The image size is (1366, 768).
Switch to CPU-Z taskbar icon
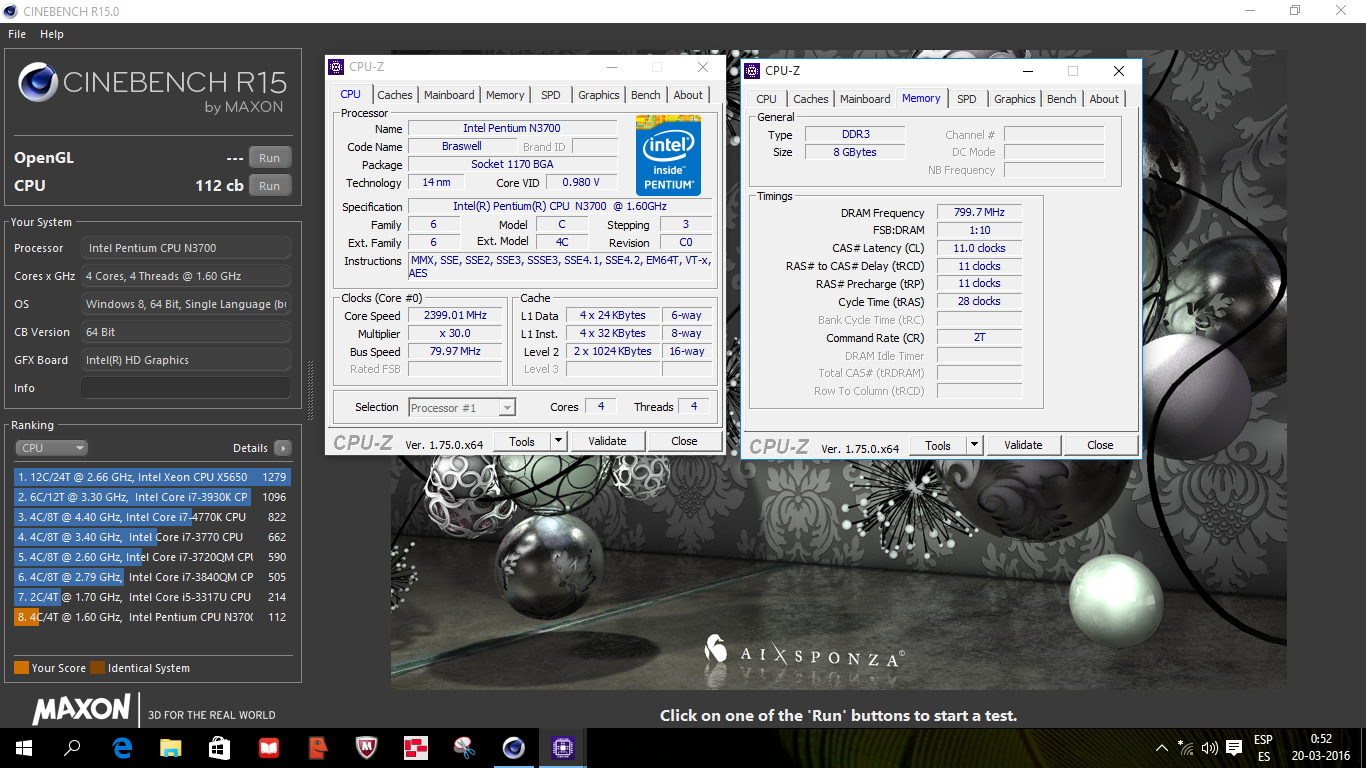point(562,747)
